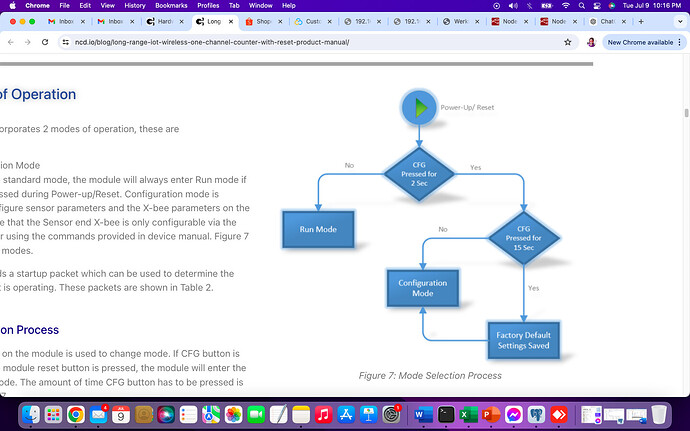Open the App Store from the dock
The height and width of the screenshot is (431, 690).
point(347,414)
